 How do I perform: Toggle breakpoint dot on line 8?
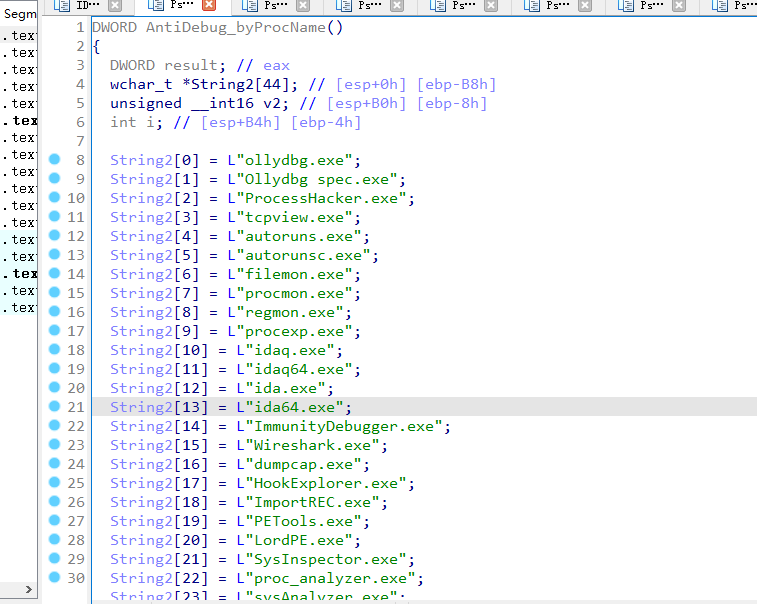(x=55, y=159)
